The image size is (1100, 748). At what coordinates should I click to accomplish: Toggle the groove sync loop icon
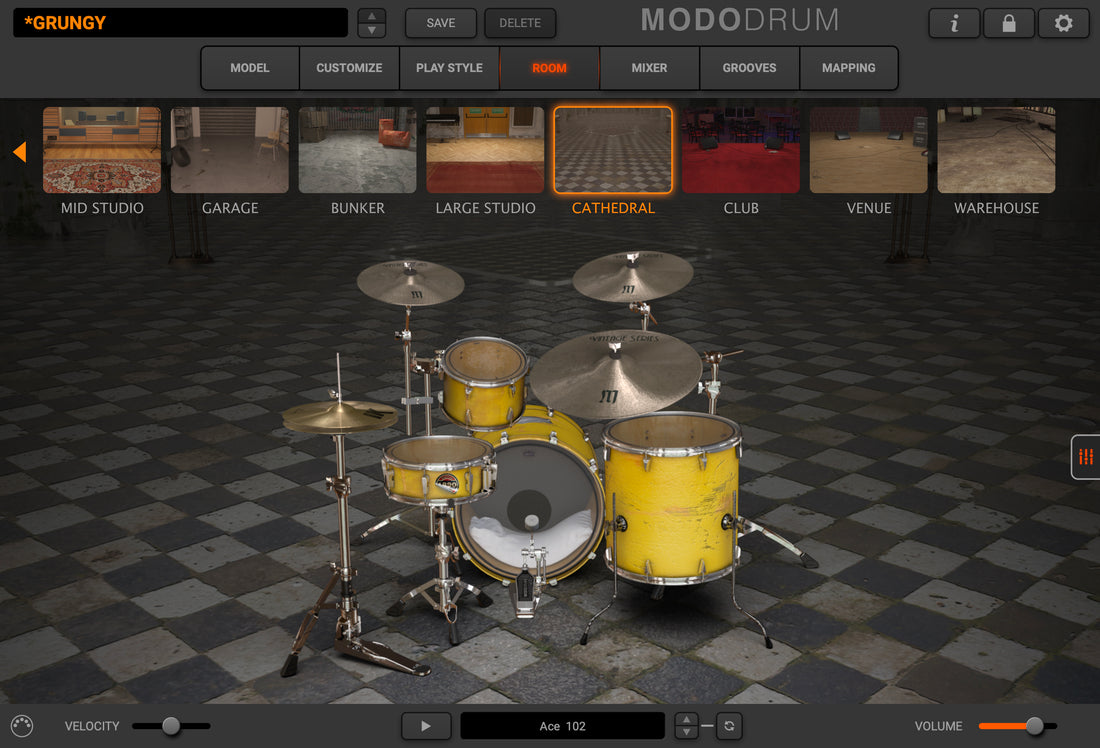click(x=729, y=726)
